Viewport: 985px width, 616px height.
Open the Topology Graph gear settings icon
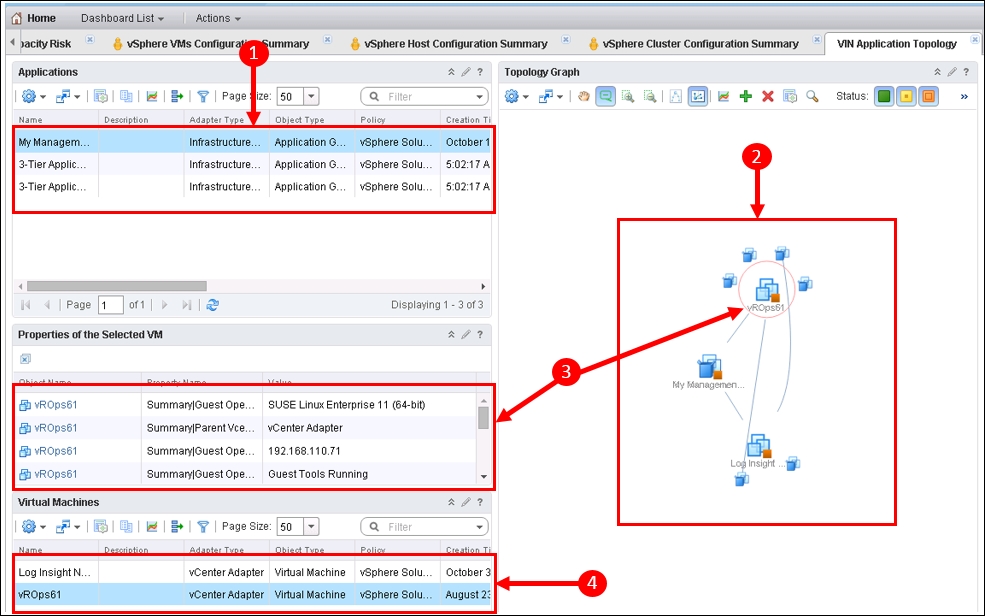[x=511, y=96]
